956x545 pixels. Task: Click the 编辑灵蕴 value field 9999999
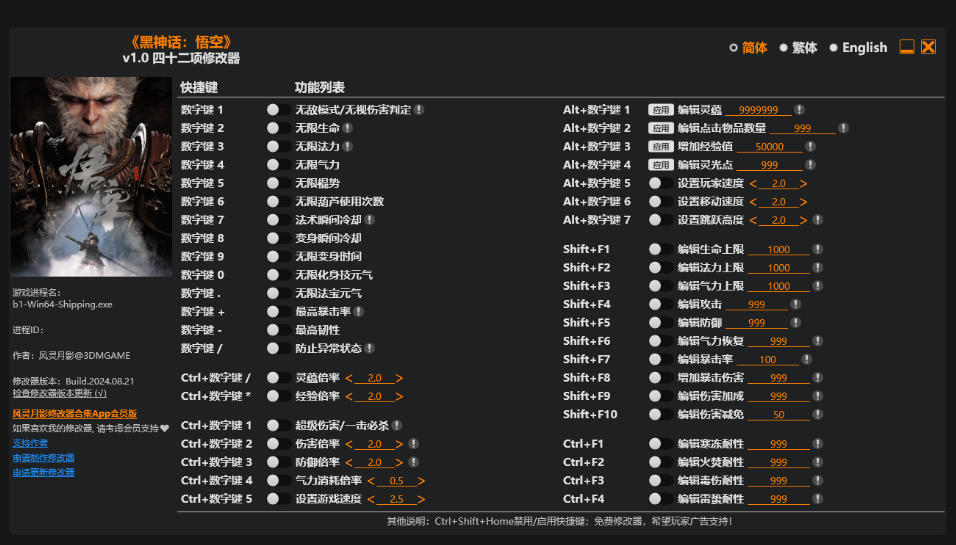click(x=758, y=110)
